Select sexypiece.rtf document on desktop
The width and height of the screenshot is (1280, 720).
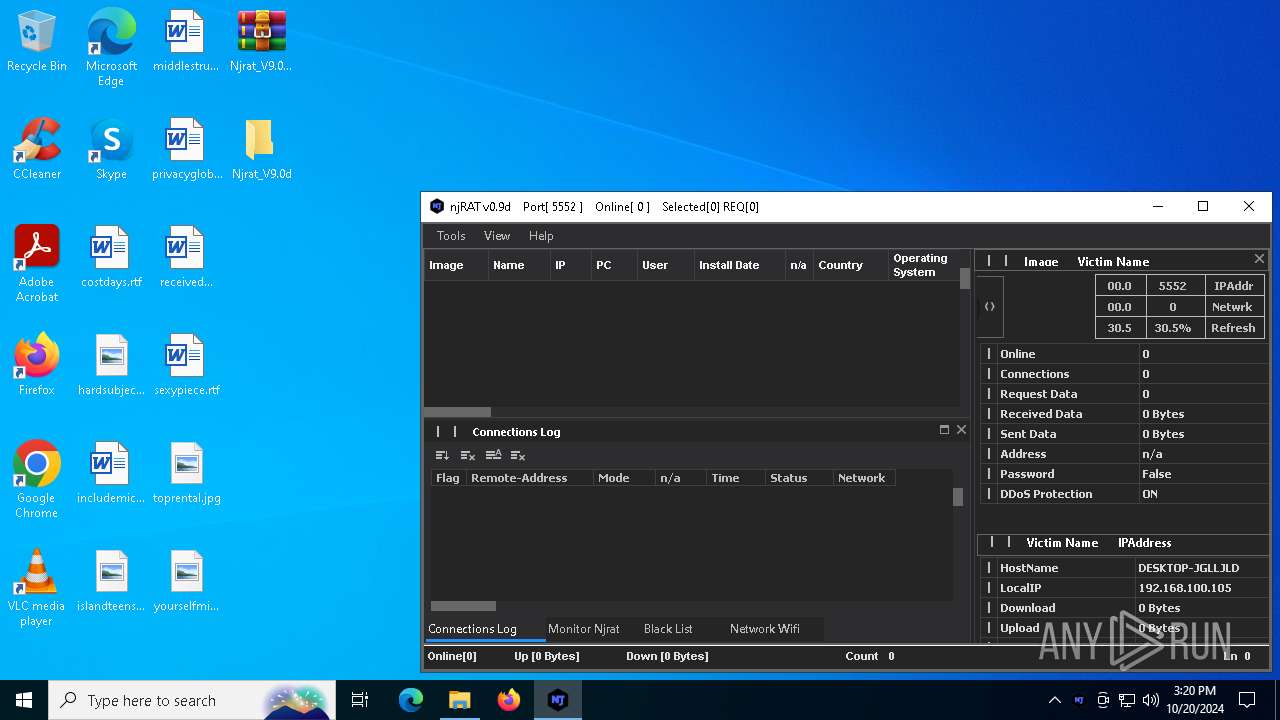187,366
